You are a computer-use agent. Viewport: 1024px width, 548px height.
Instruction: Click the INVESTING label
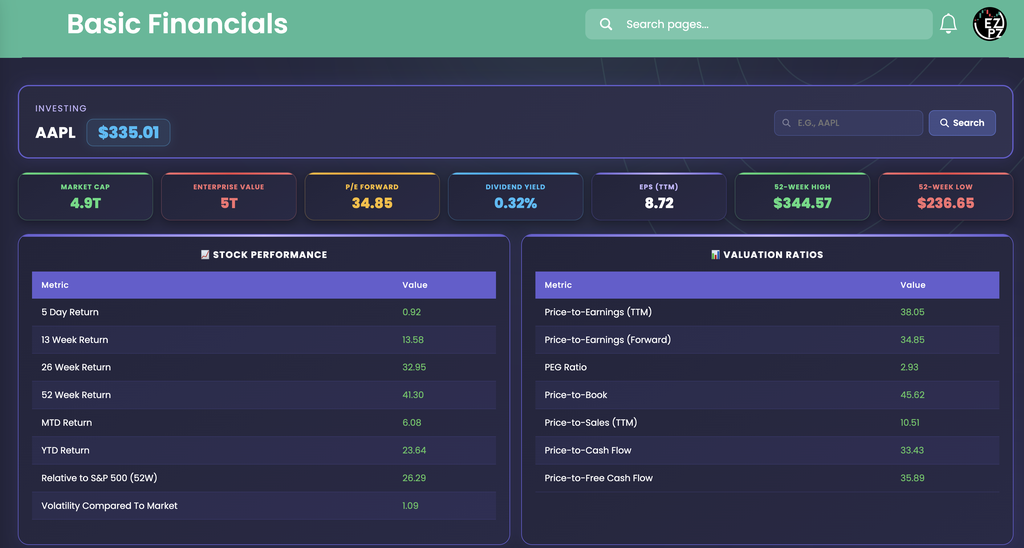pyautogui.click(x=61, y=108)
